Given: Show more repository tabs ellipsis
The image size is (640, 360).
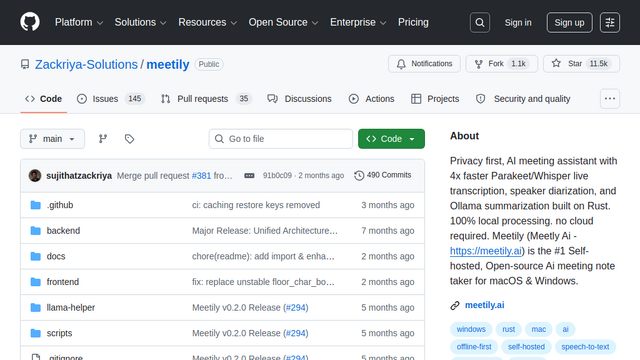Looking at the screenshot, I should [610, 99].
